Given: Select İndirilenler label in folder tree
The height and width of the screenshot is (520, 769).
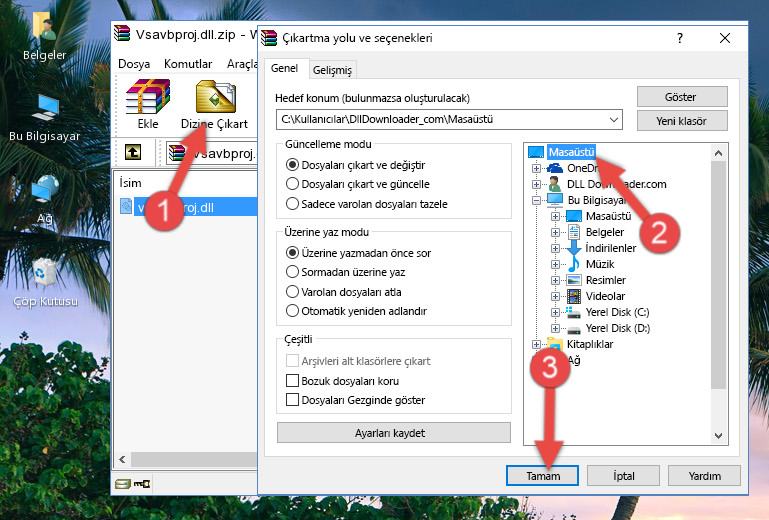Looking at the screenshot, I should tap(611, 248).
